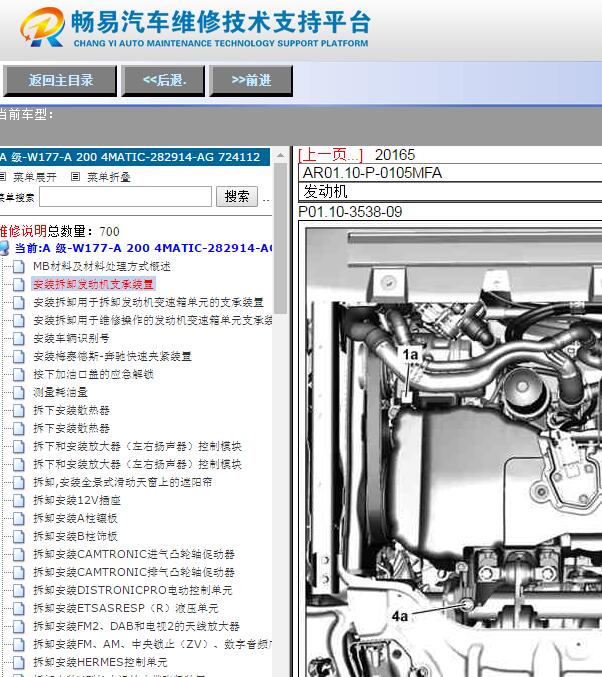
Task: Open 拆卸安装CAMTRONIC排气凸轮轴促动器 entry
Action: click(134, 572)
